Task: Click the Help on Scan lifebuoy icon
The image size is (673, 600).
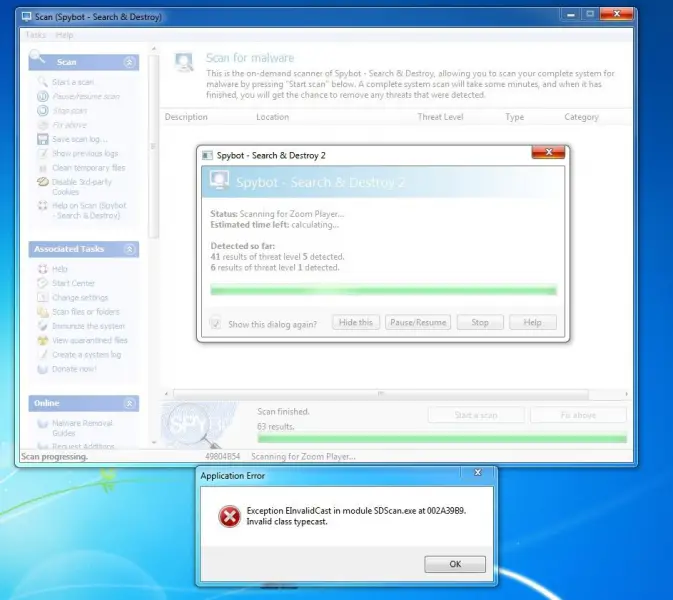Action: 42,206
